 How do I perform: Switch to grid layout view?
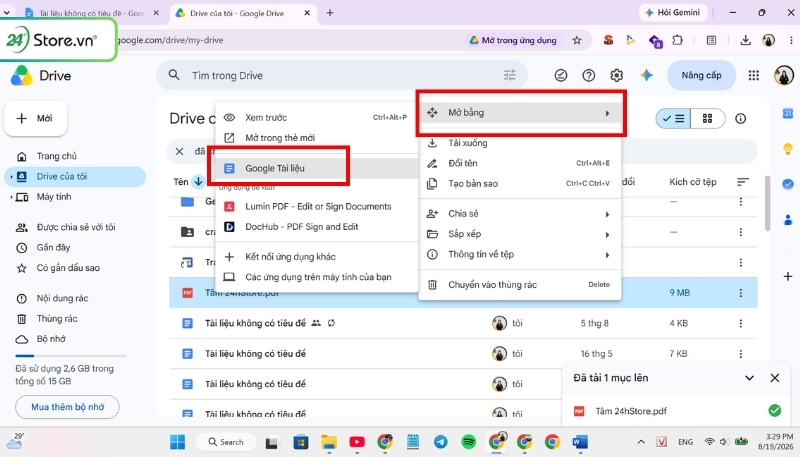click(708, 119)
